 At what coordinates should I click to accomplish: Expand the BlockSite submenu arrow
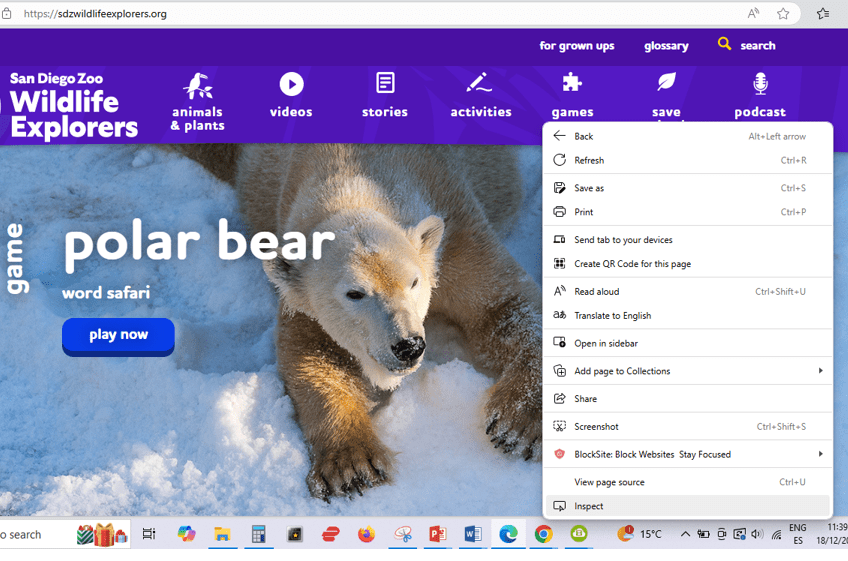[820, 454]
